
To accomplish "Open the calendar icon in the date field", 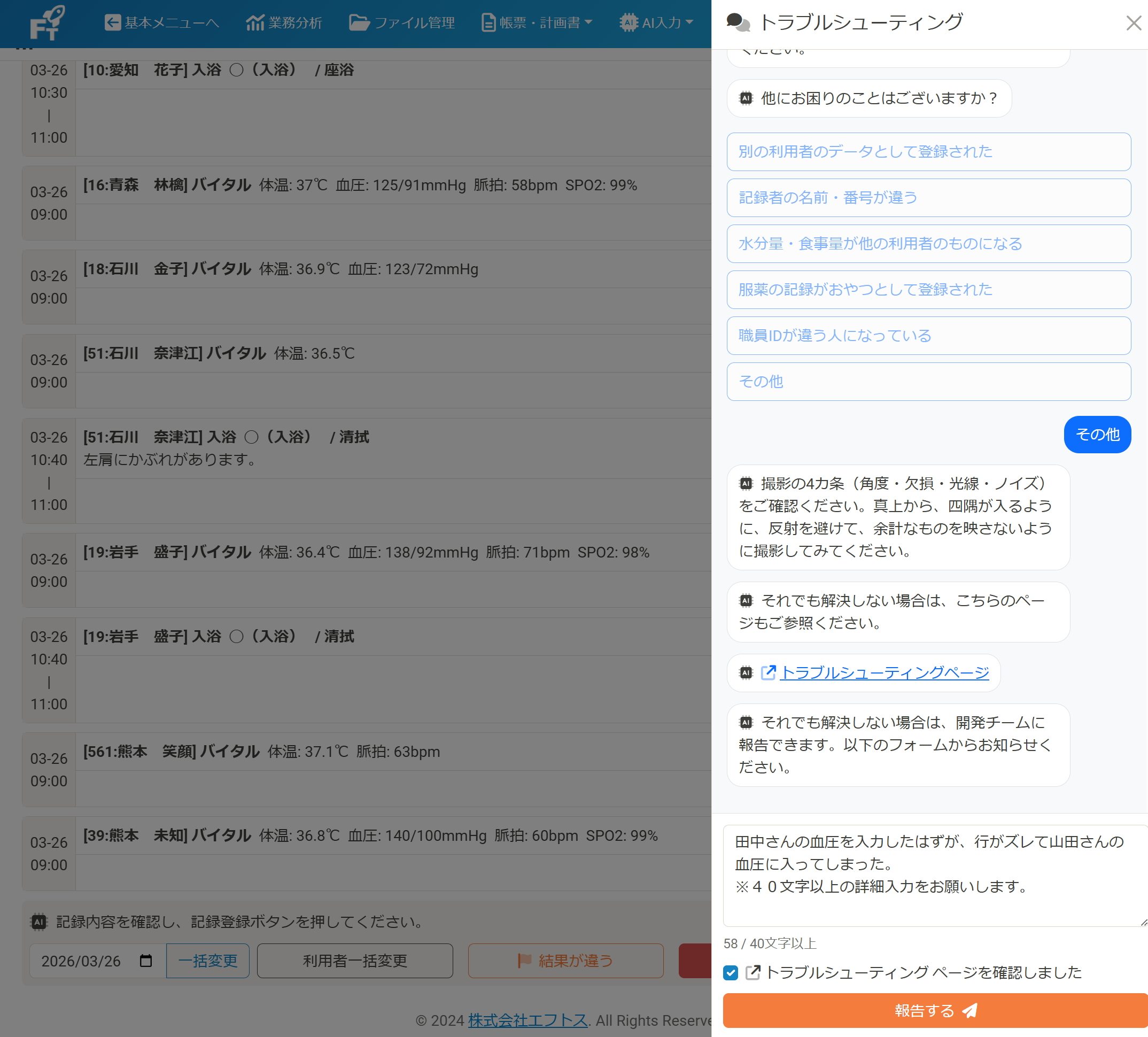I will coord(146,961).
